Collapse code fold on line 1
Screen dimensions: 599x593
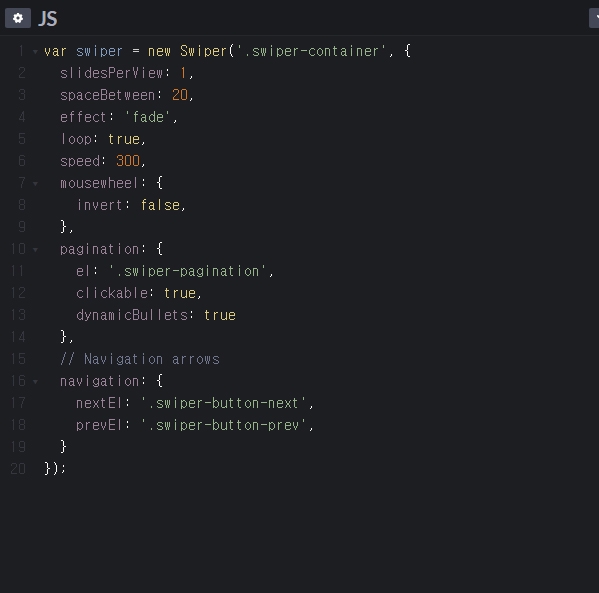[x=35, y=52]
